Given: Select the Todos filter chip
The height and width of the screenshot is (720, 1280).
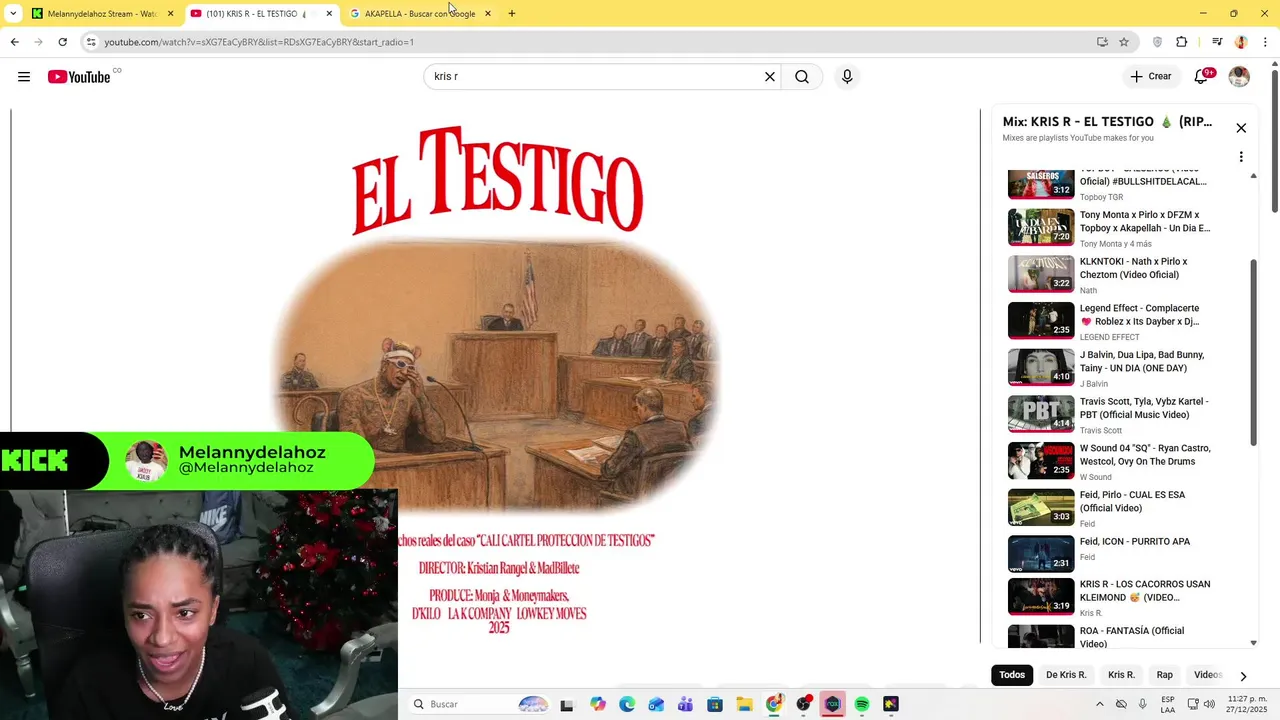Looking at the screenshot, I should [x=1012, y=675].
